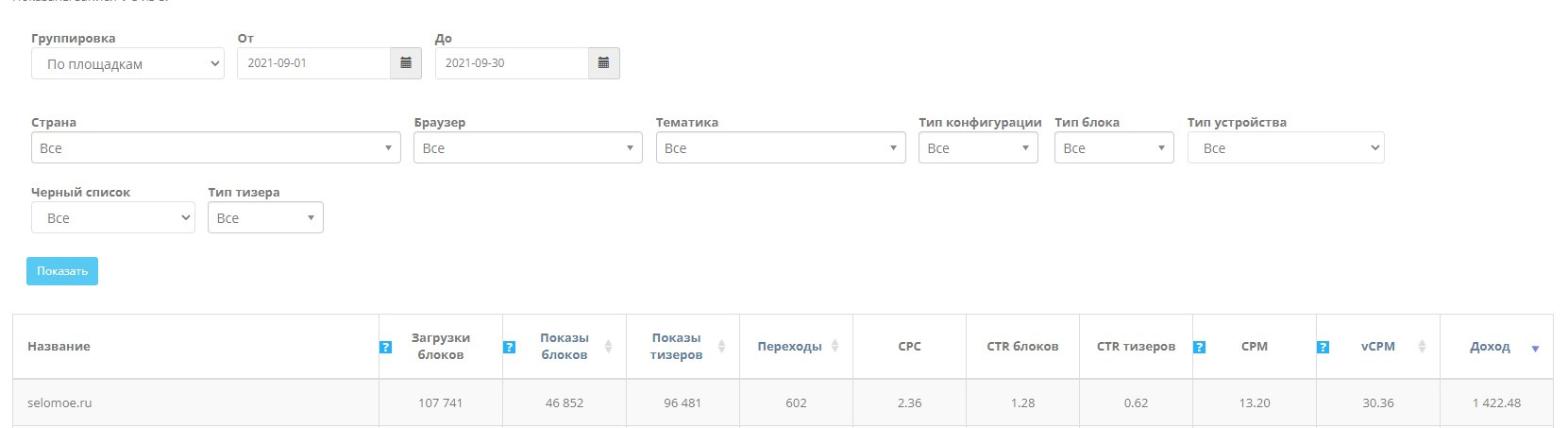Click help icon beside Block impressions column
The image size is (1568, 428).
coord(509,348)
